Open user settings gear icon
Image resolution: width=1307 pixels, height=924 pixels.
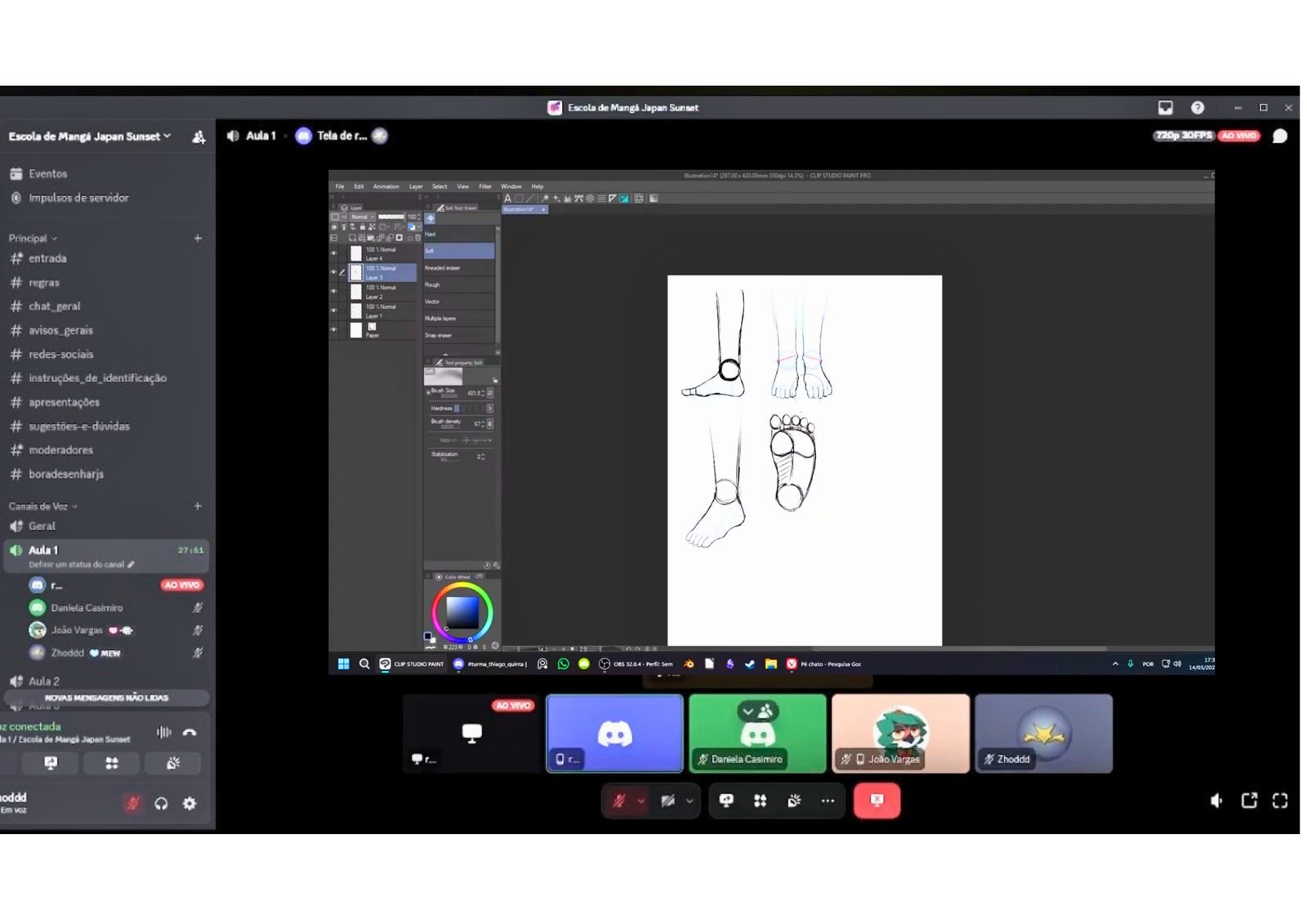190,803
